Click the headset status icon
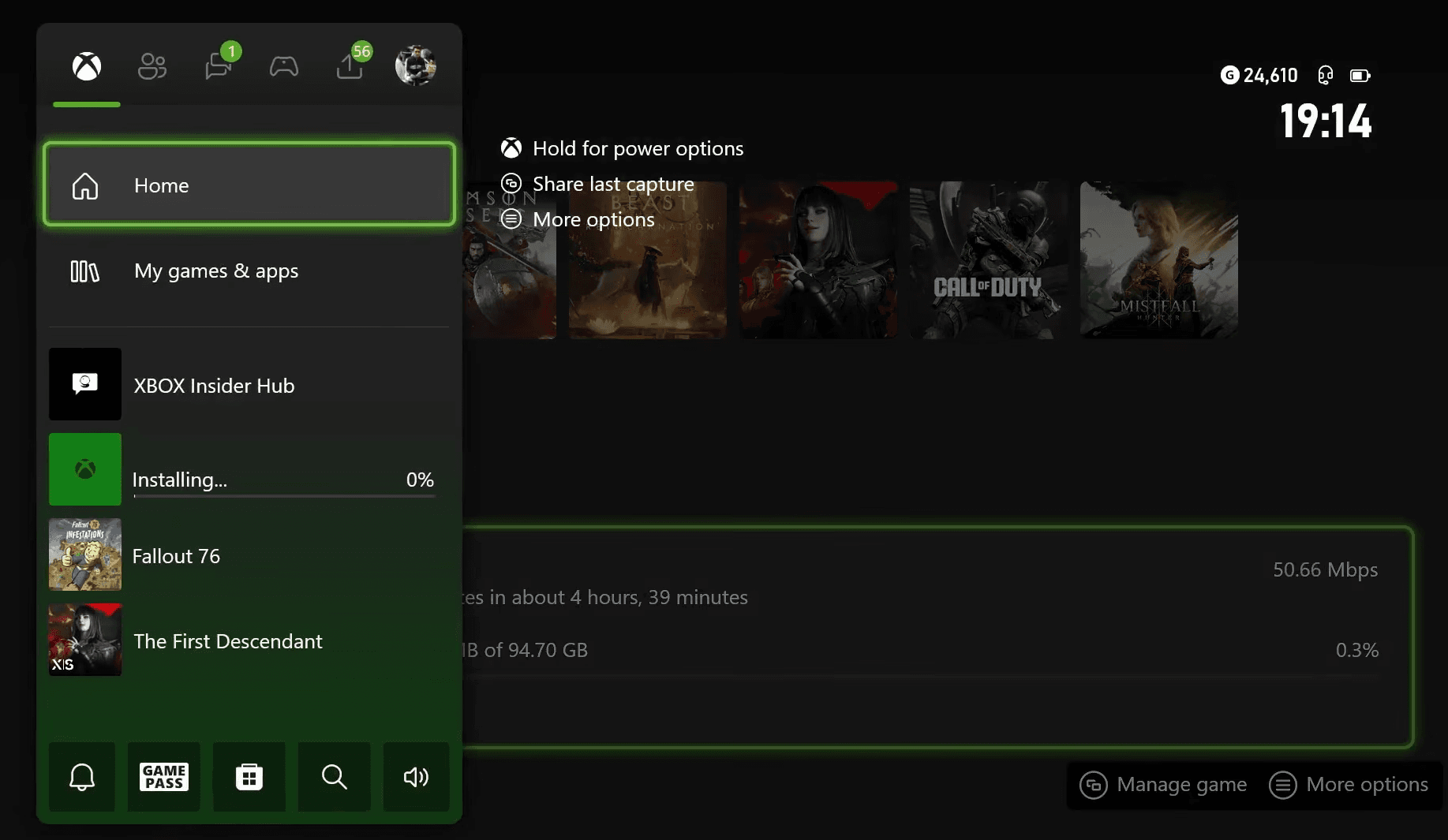The image size is (1448, 840). pos(1326,75)
